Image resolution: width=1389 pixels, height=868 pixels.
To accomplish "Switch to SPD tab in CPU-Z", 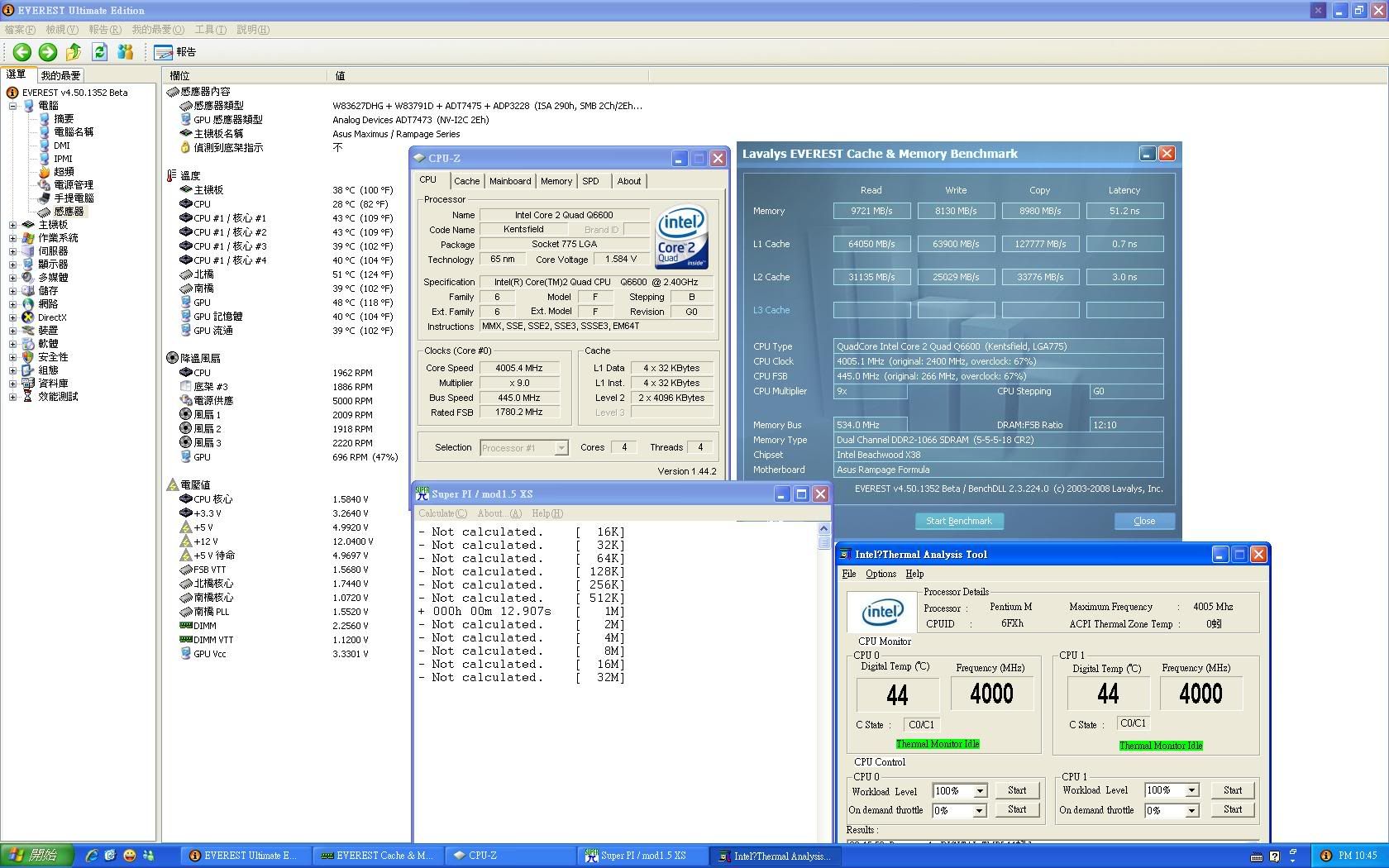I will 590,181.
